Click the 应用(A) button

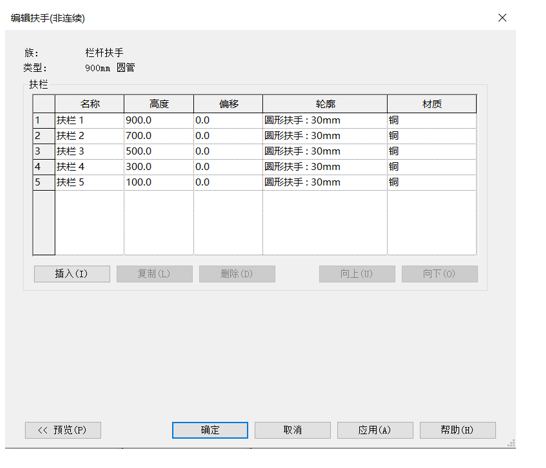[375, 430]
